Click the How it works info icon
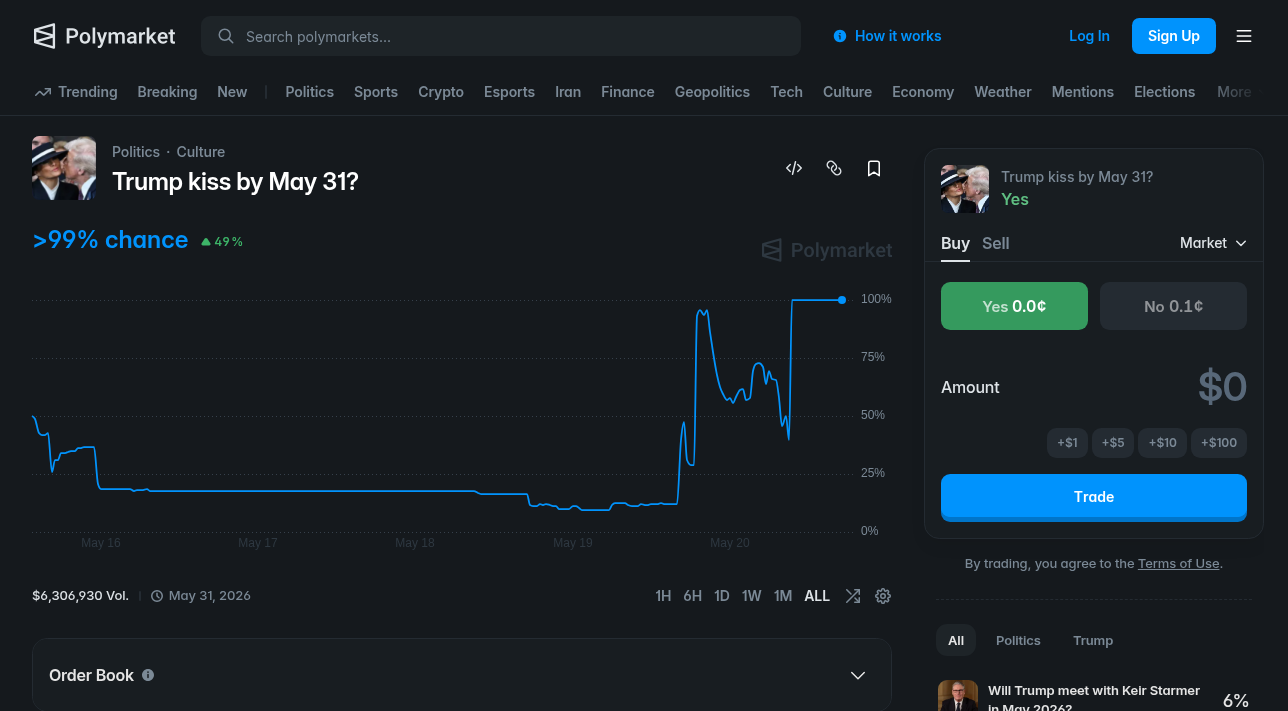Image resolution: width=1288 pixels, height=711 pixels. tap(840, 36)
